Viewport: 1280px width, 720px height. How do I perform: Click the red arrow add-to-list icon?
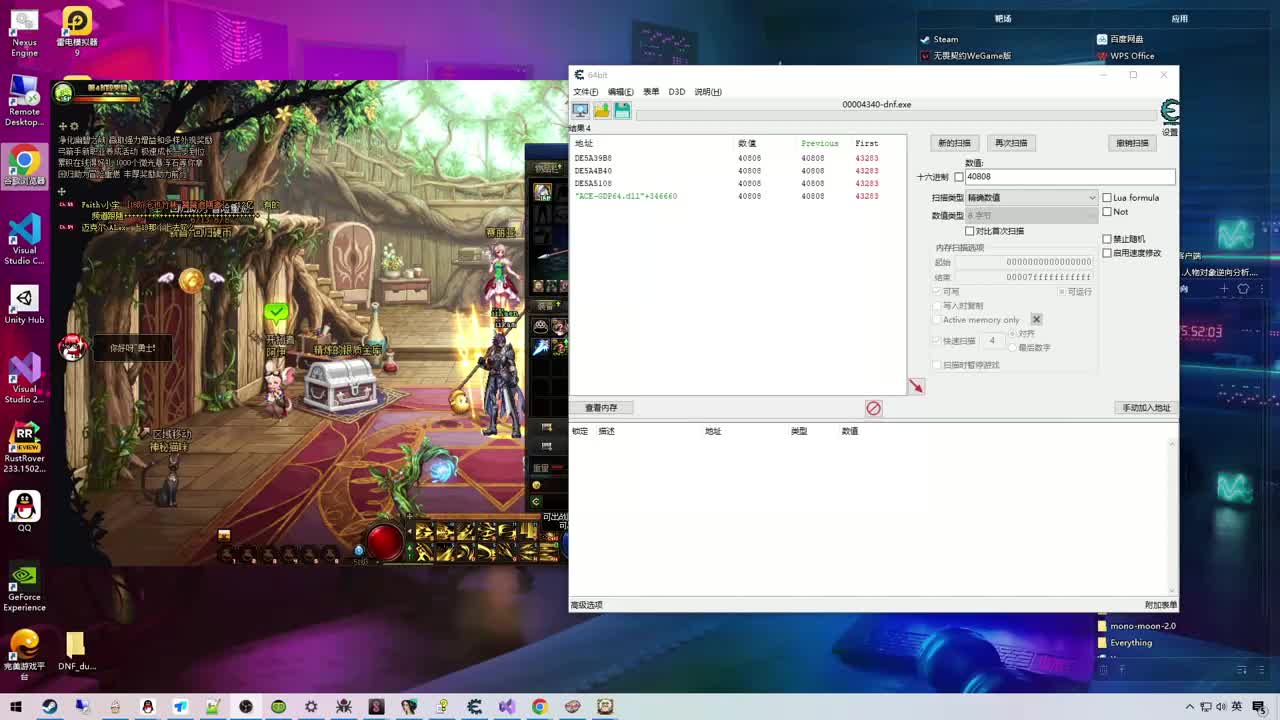pos(916,386)
